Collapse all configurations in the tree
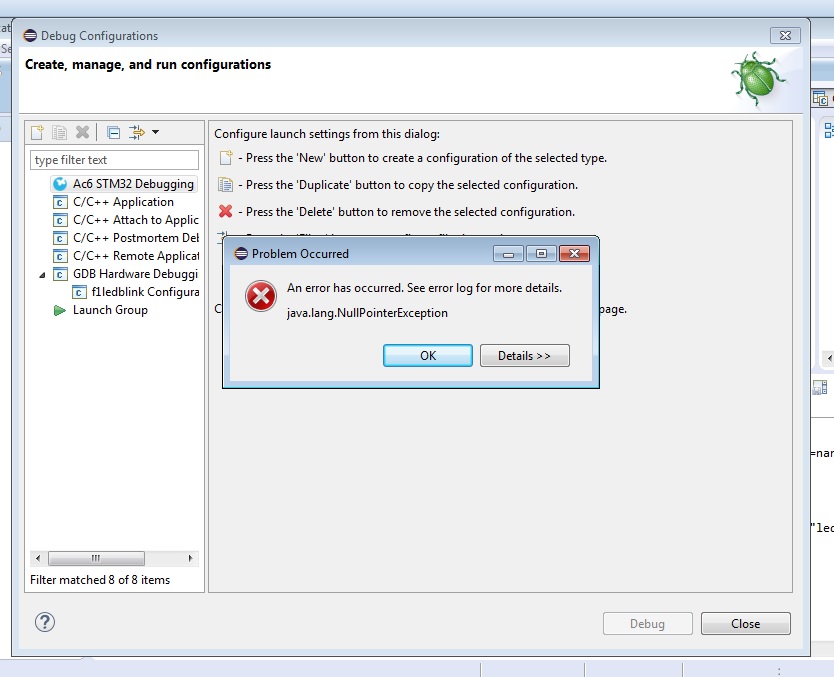Viewport: 834px width, 677px height. tap(113, 132)
